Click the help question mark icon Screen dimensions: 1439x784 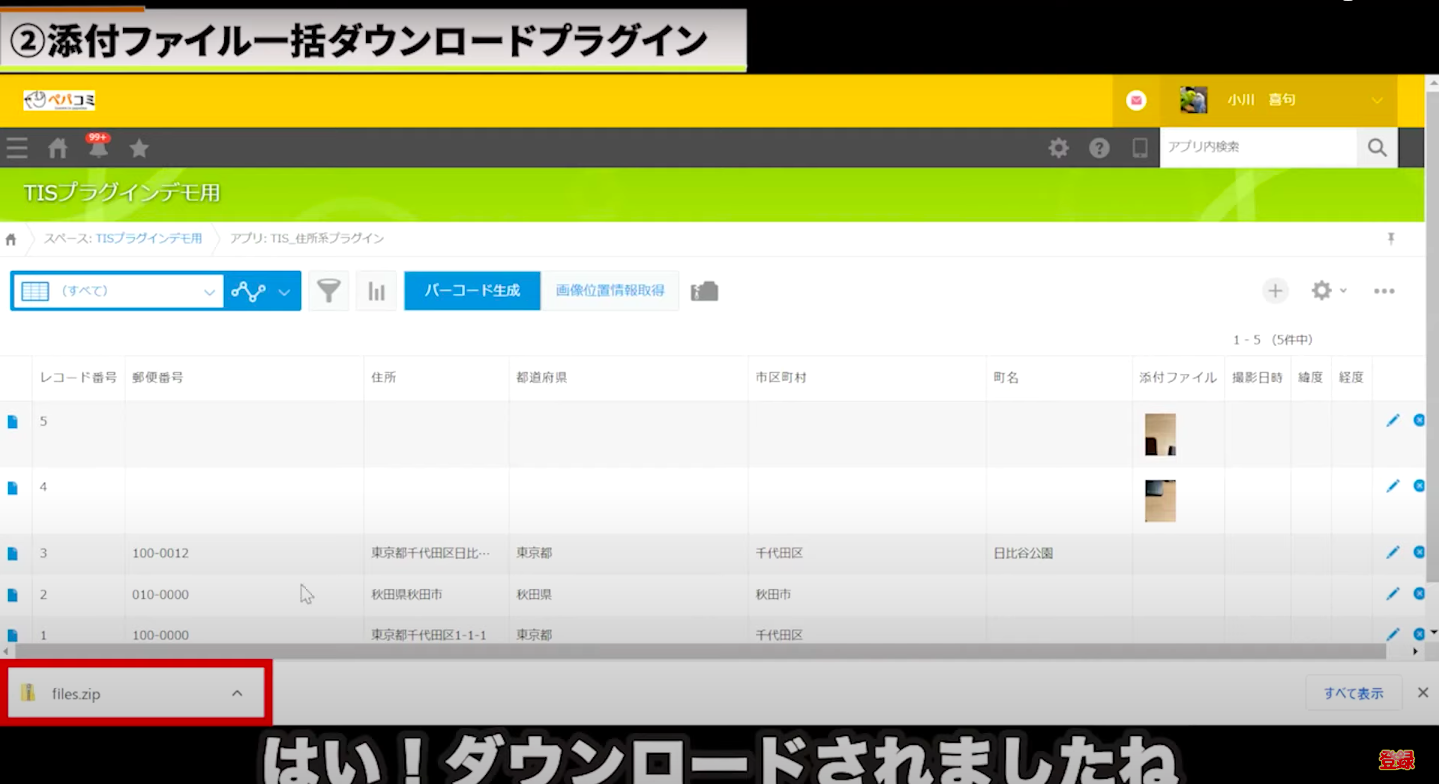click(x=1098, y=147)
